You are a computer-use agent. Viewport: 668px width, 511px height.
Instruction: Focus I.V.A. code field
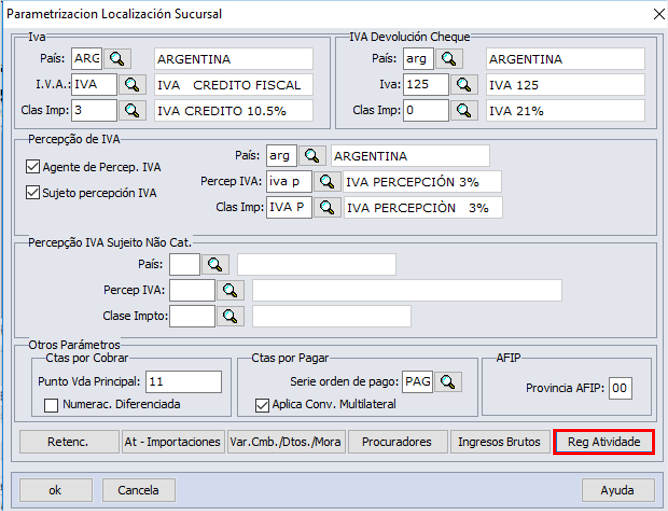pyautogui.click(x=94, y=85)
